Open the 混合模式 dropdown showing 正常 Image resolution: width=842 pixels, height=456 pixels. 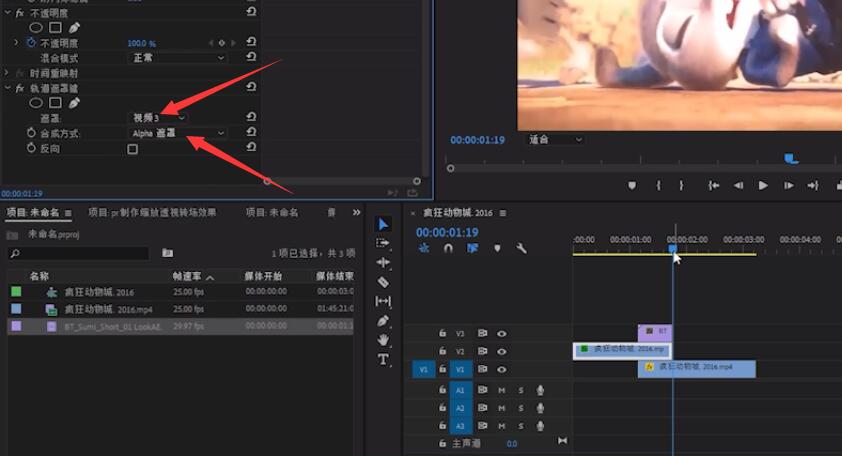coord(177,58)
